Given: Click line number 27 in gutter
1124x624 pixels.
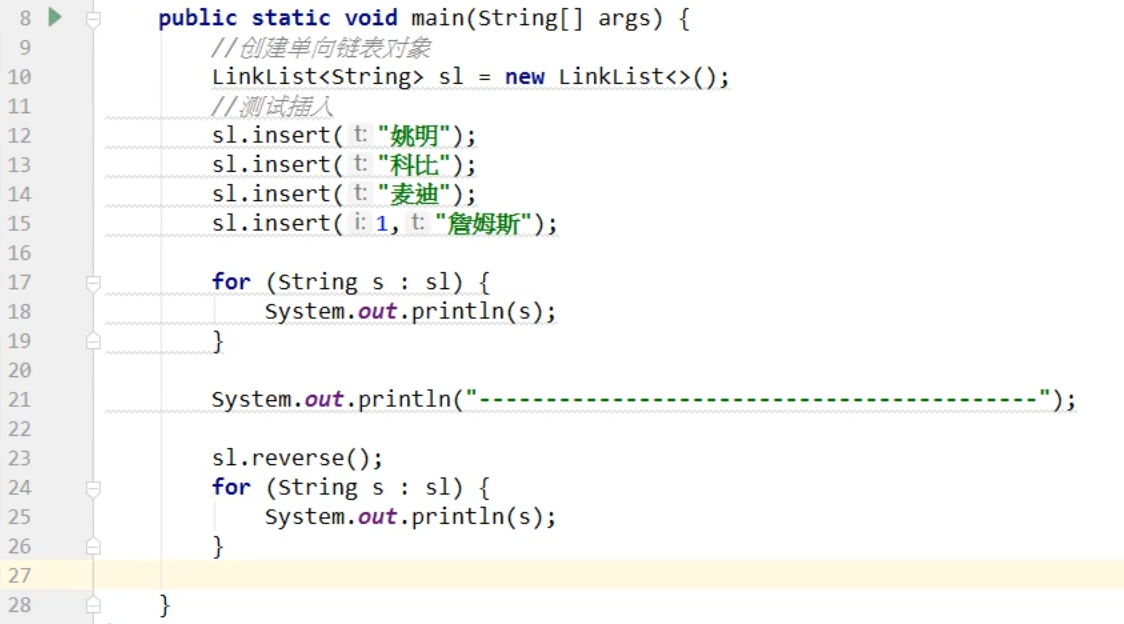Looking at the screenshot, I should coord(19,575).
